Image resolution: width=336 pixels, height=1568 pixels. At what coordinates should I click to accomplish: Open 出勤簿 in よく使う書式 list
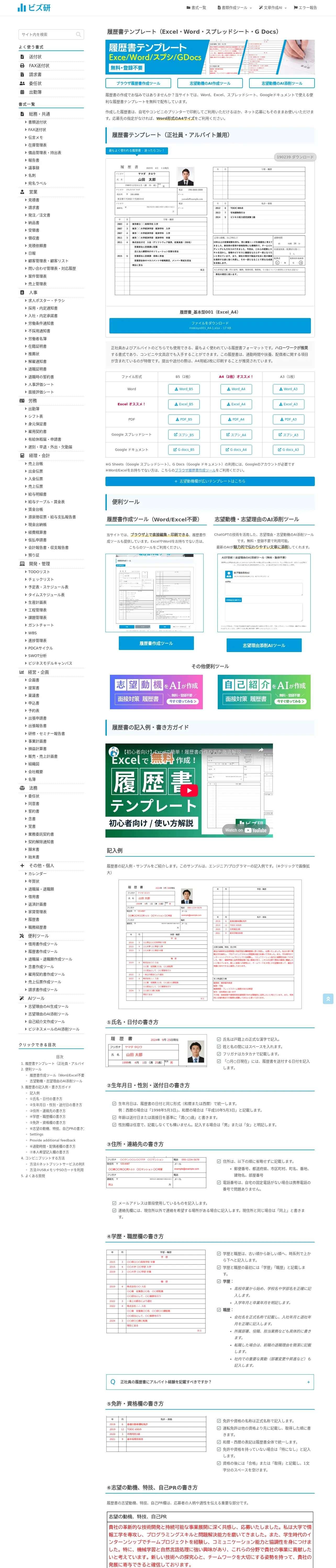35,93
